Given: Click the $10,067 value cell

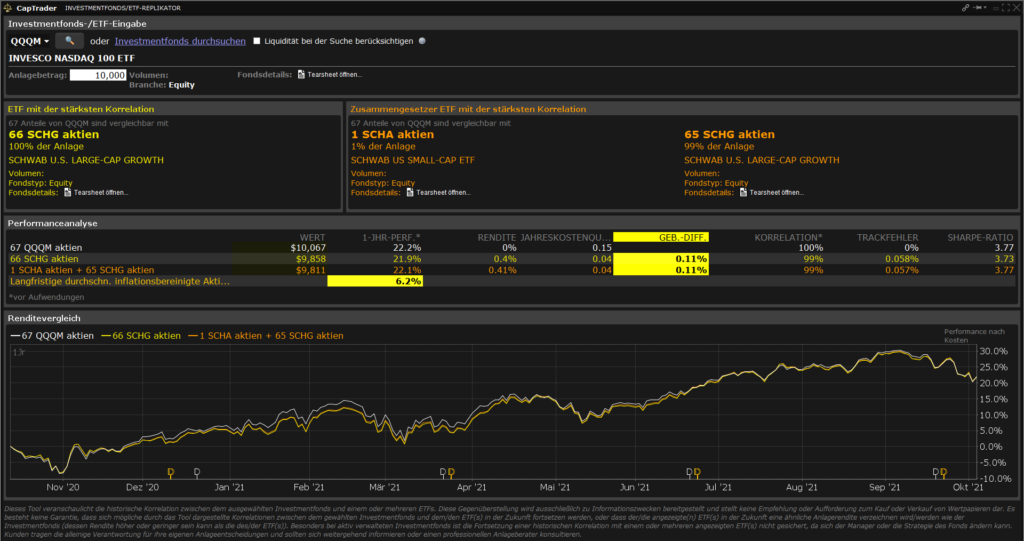Looking at the screenshot, I should (x=308, y=248).
